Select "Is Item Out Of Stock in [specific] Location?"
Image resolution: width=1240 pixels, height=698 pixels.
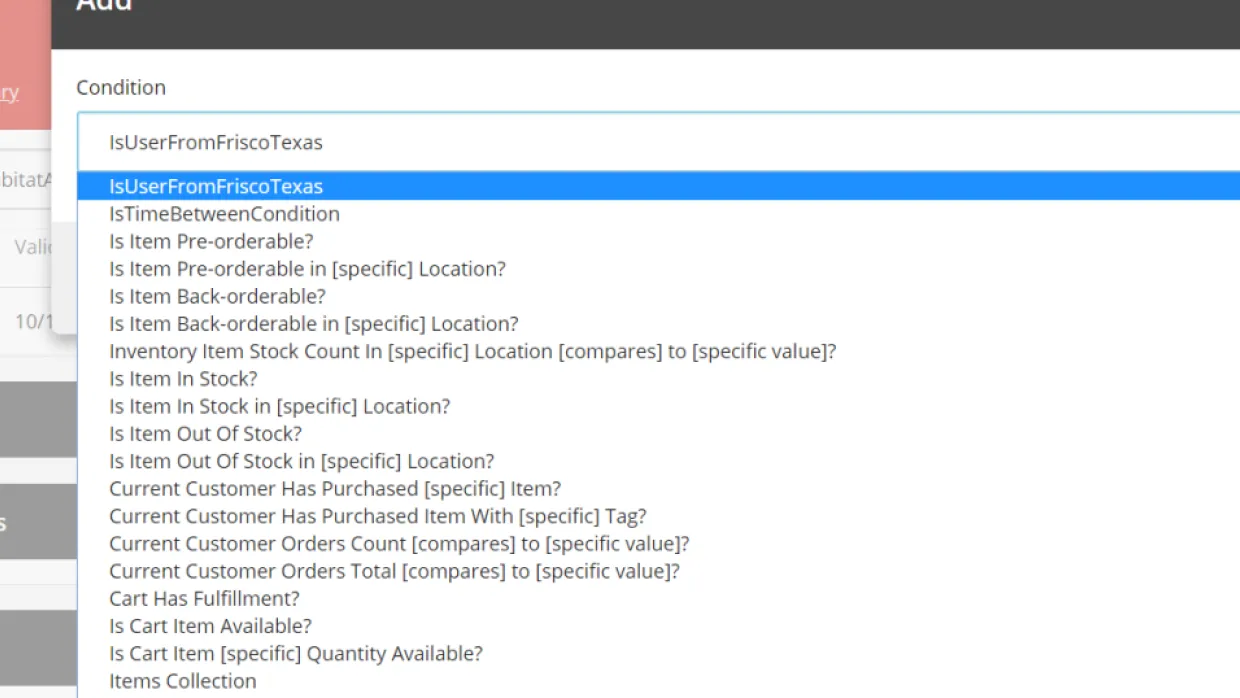point(301,461)
